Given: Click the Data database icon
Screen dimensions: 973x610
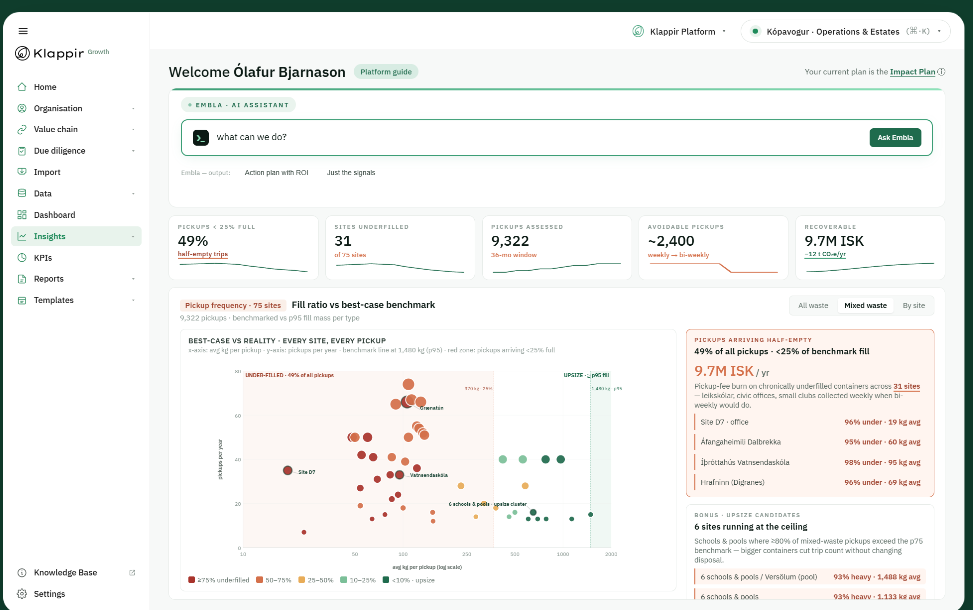Looking at the screenshot, I should [x=22, y=194].
